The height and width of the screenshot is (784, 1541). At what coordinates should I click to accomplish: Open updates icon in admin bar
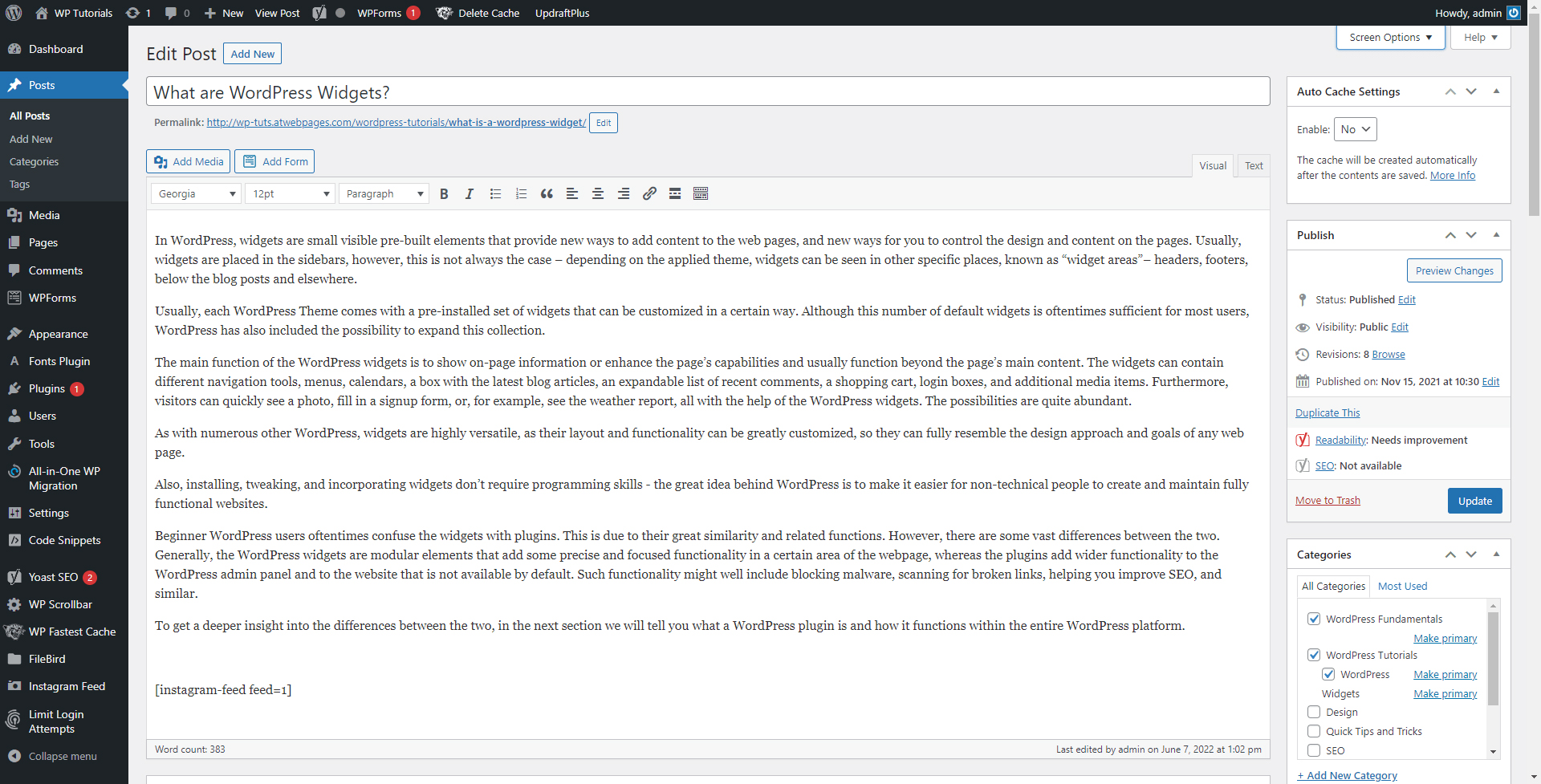[138, 13]
